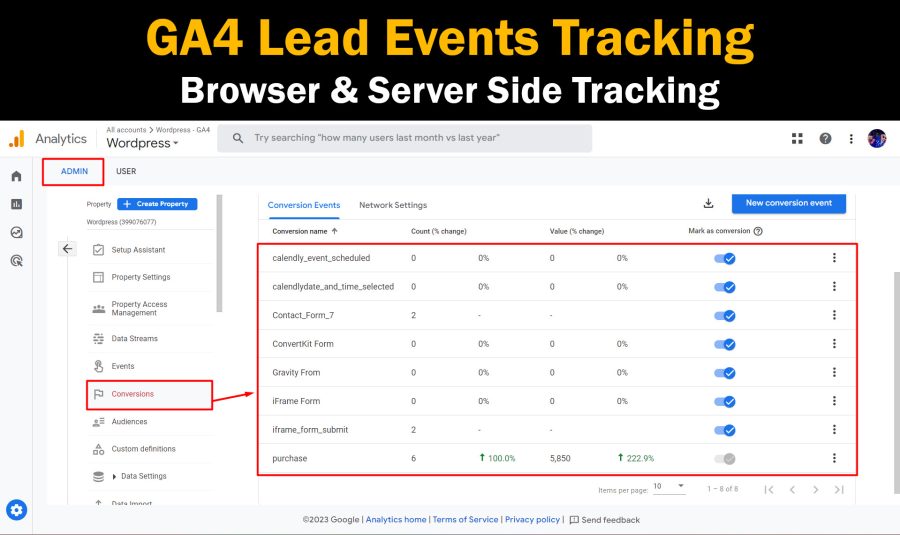This screenshot has width=900, height=535.
Task: Open the Wordpress property selector dropdown
Action: click(142, 143)
